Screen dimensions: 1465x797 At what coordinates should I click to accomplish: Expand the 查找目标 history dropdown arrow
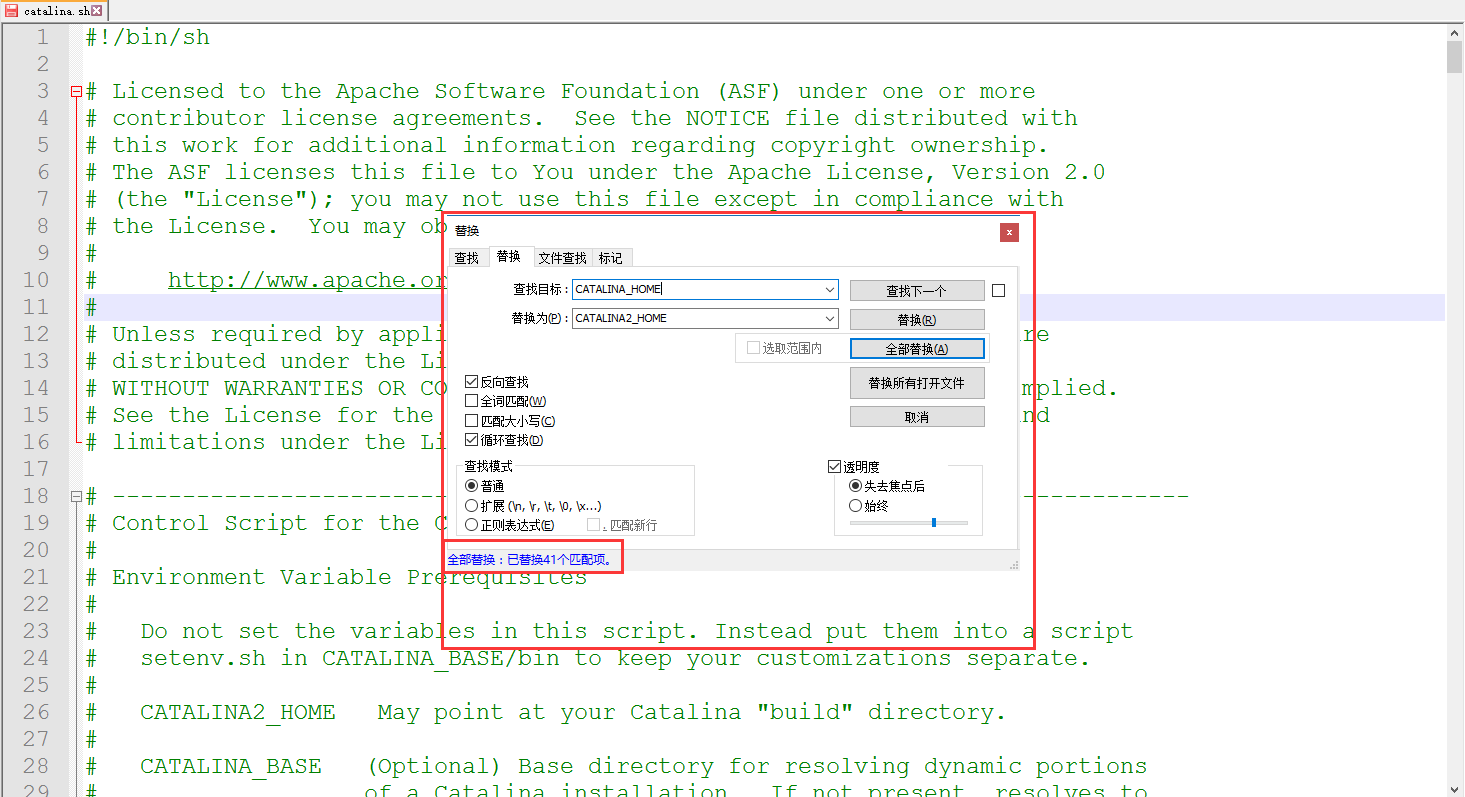[830, 289]
